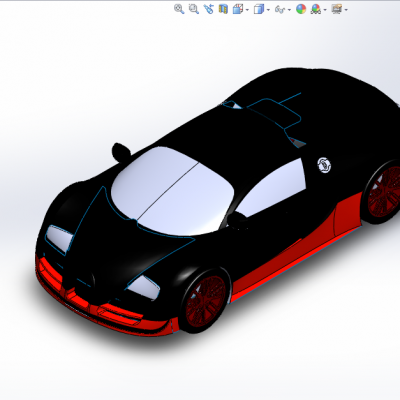Click the Apply Scene icon
The height and width of the screenshot is (400, 400).
pos(315,9)
